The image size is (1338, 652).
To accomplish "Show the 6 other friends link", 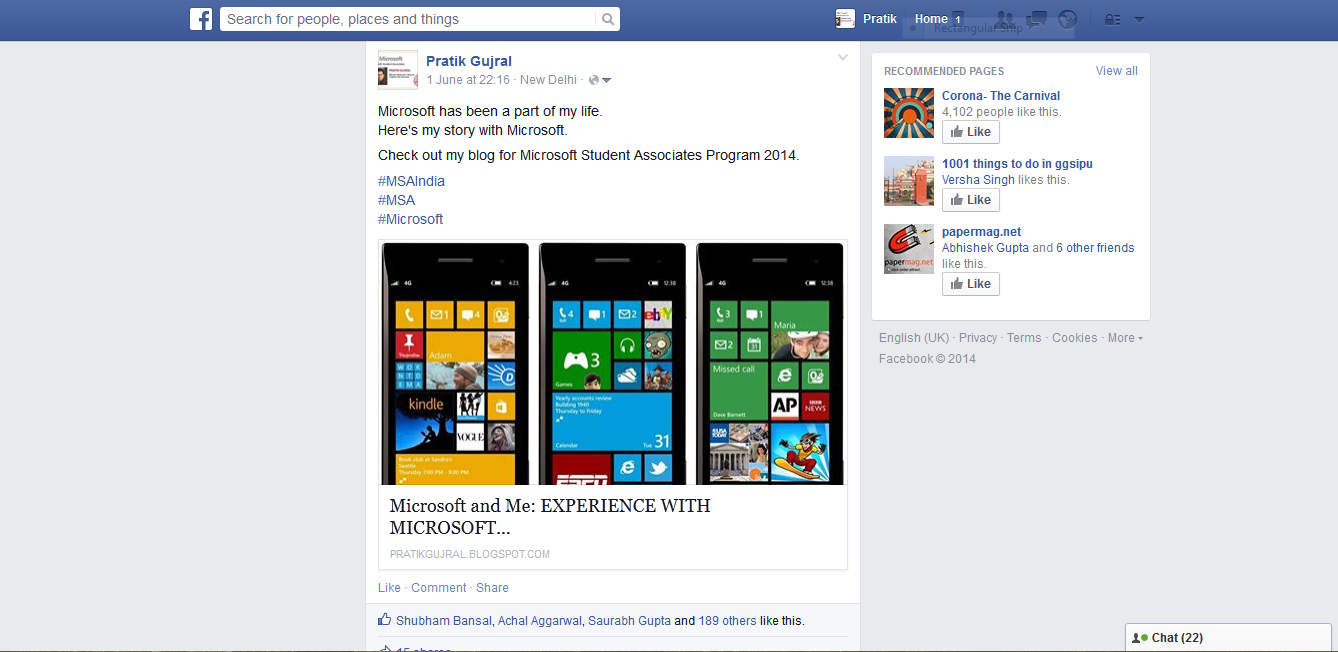I will coord(1095,248).
